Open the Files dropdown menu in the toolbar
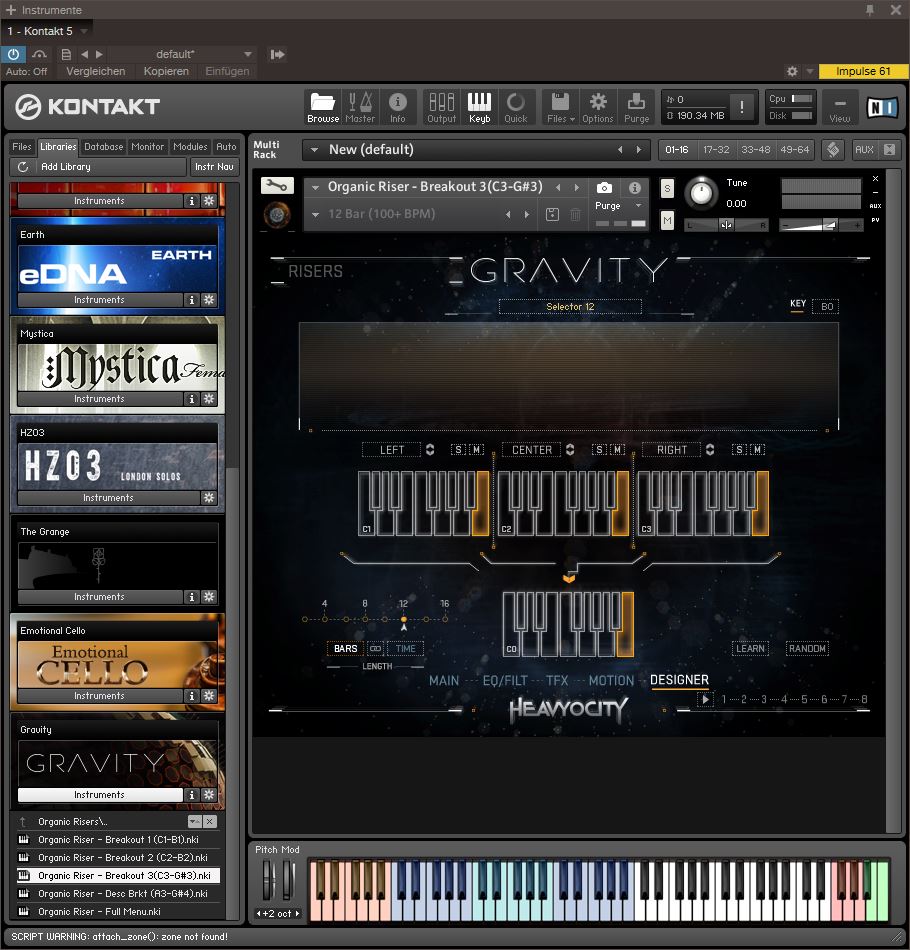The width and height of the screenshot is (910, 950). (x=560, y=107)
